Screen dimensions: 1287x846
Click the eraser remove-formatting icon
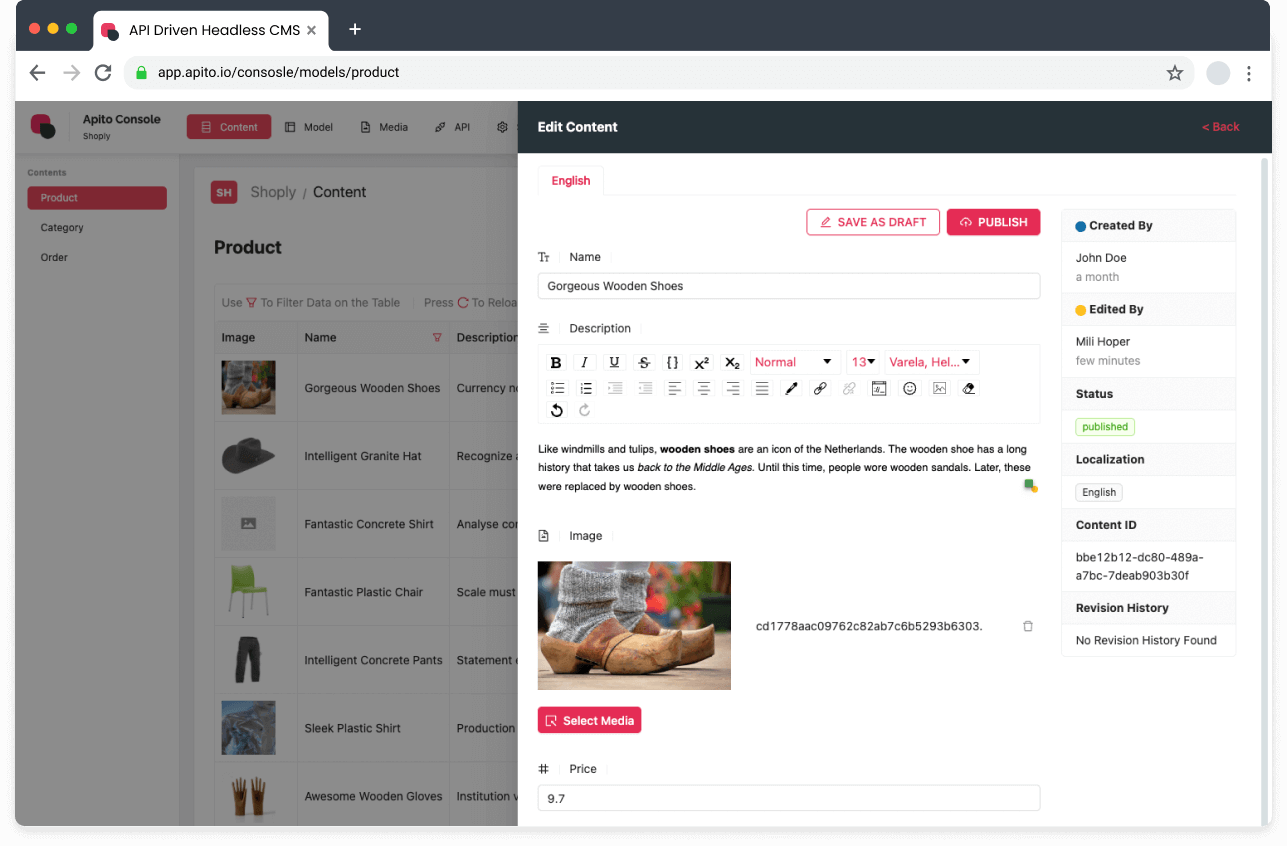968,388
